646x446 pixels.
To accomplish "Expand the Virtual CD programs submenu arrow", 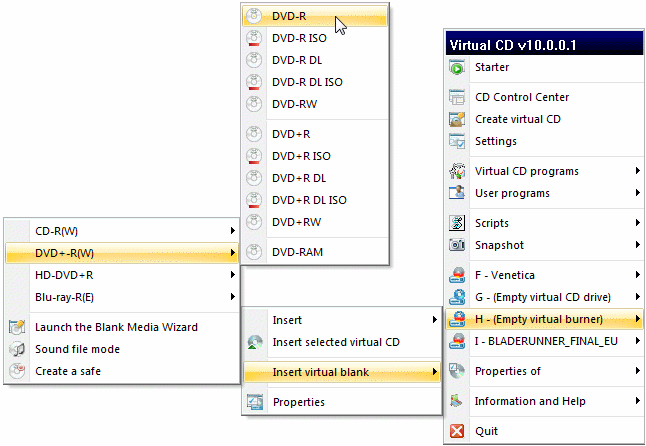I will [637, 172].
